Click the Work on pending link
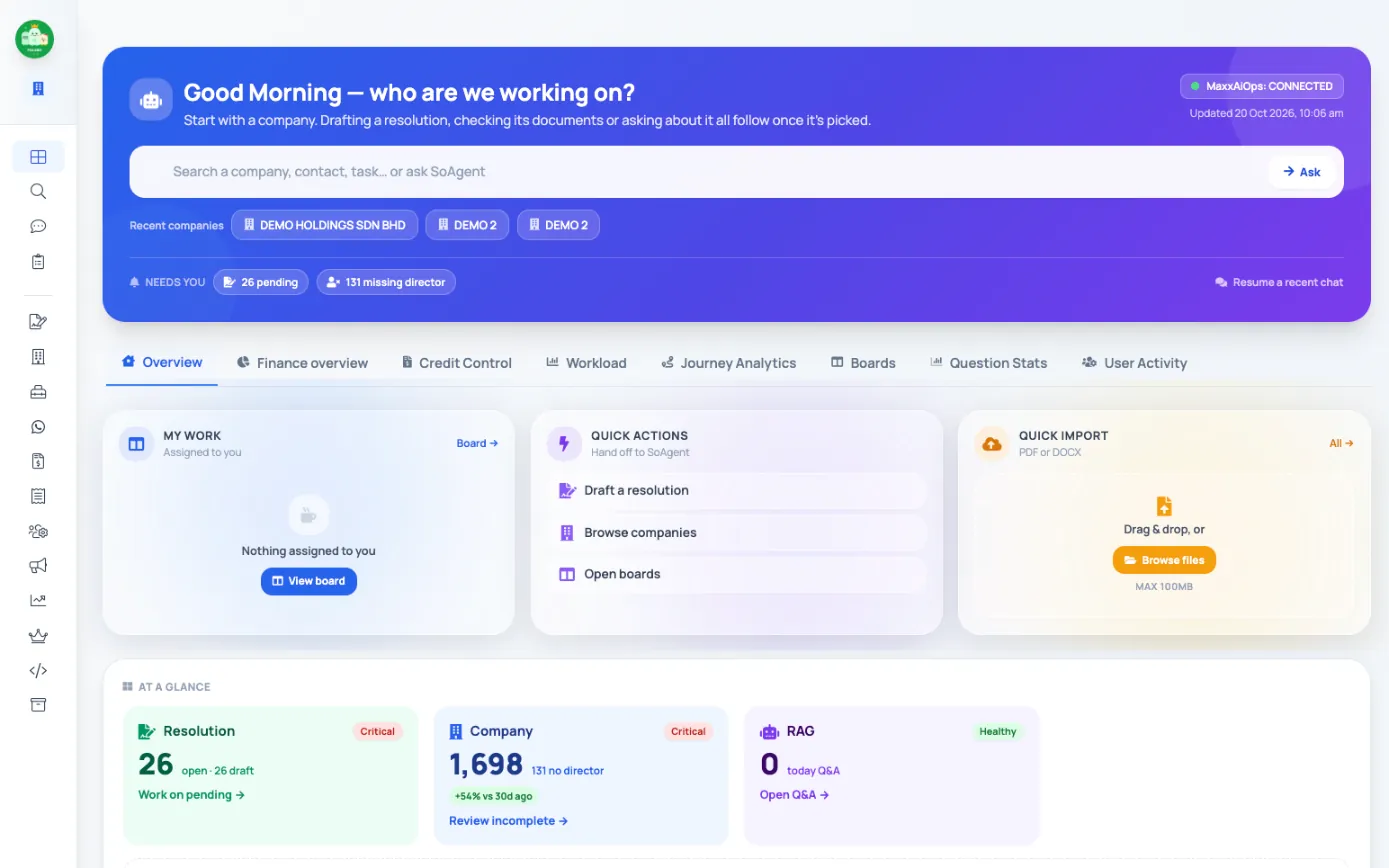 pos(191,795)
